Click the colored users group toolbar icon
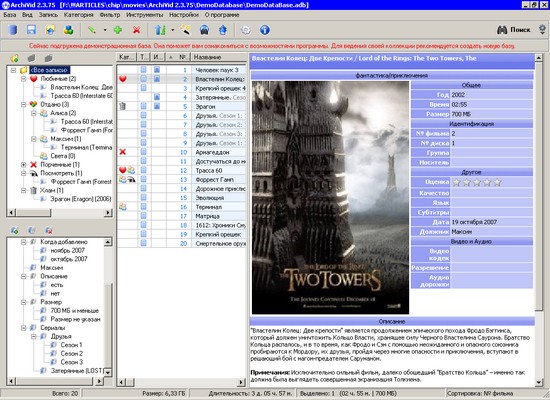550x400 pixels. 69,30
